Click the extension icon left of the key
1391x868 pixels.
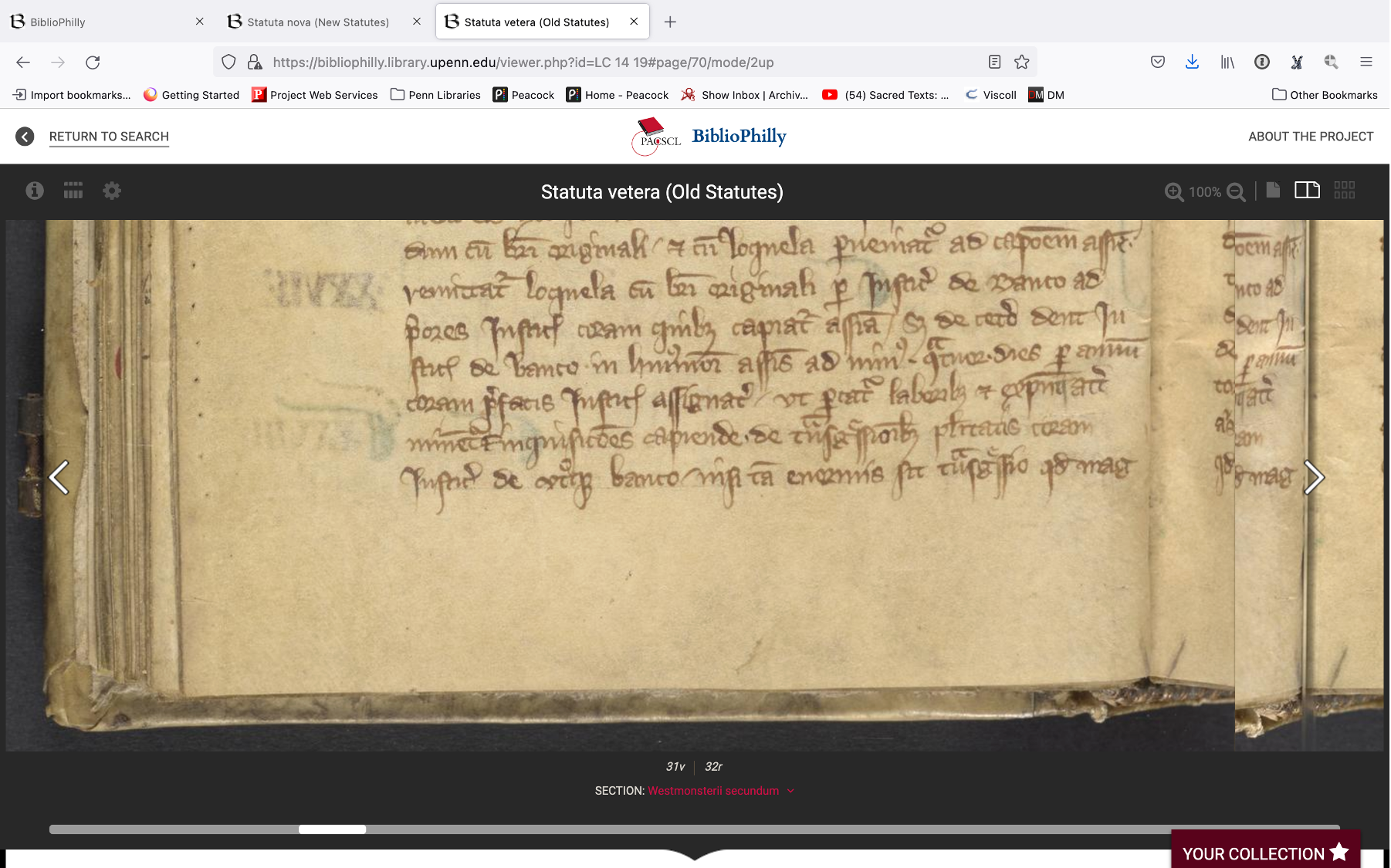(1297, 62)
